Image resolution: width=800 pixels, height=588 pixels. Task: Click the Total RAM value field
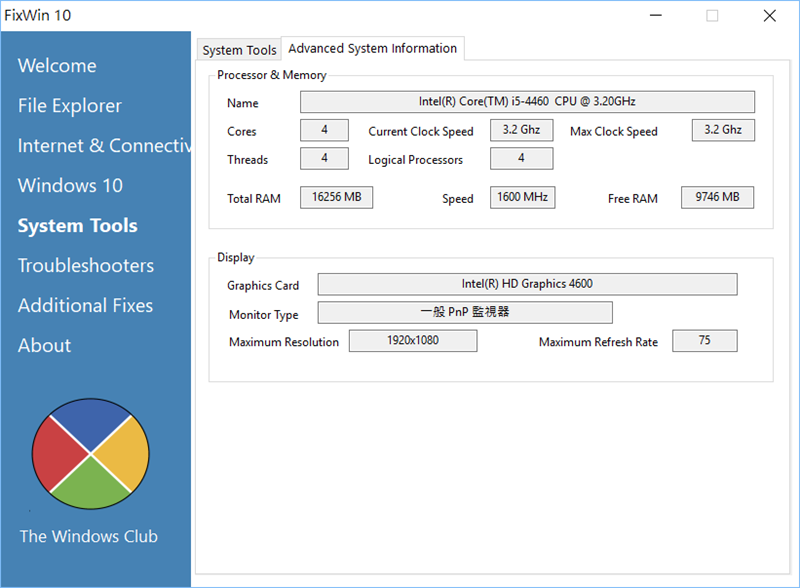tap(336, 197)
